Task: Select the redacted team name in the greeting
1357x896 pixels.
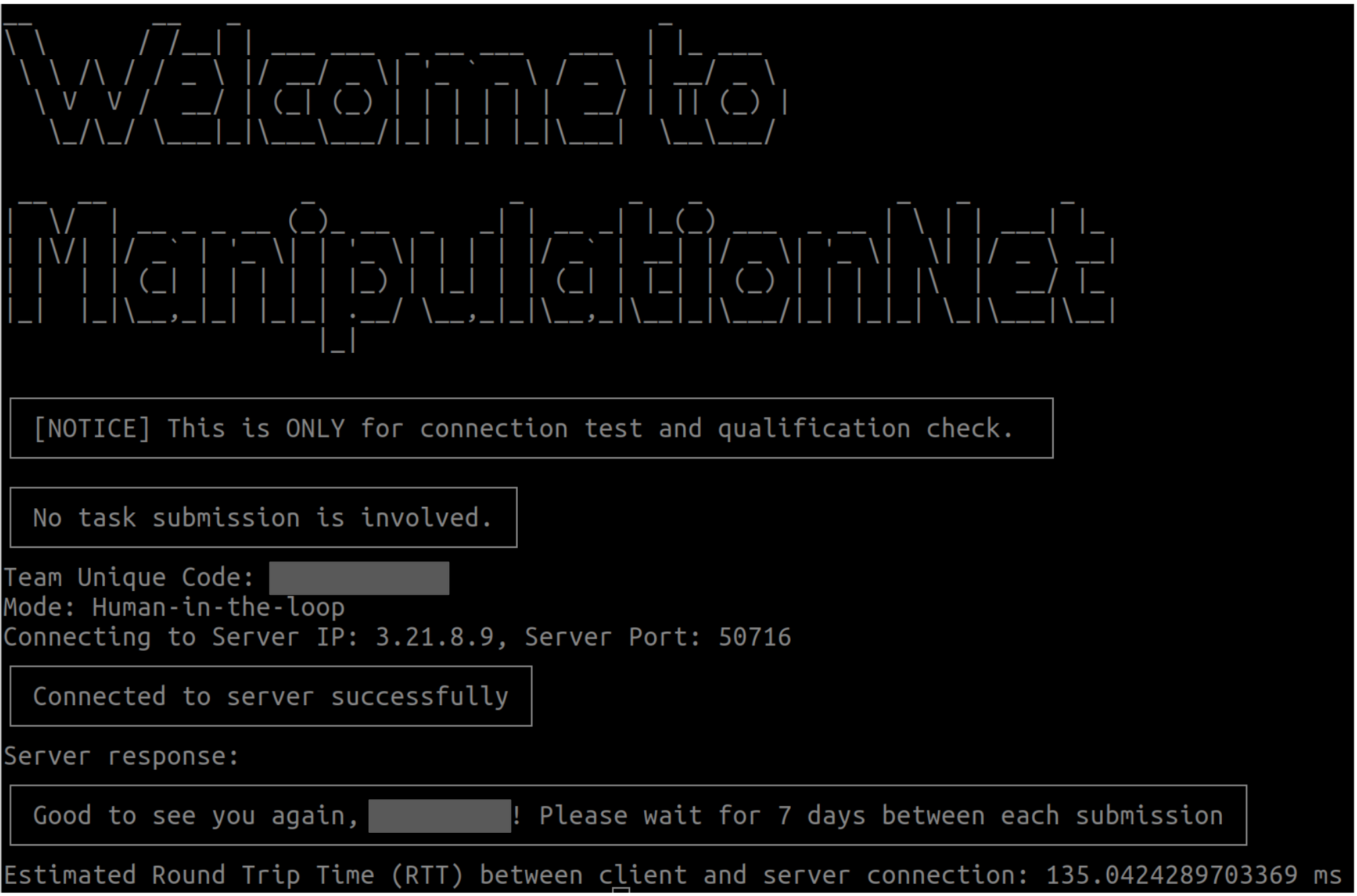Action: pos(440,816)
